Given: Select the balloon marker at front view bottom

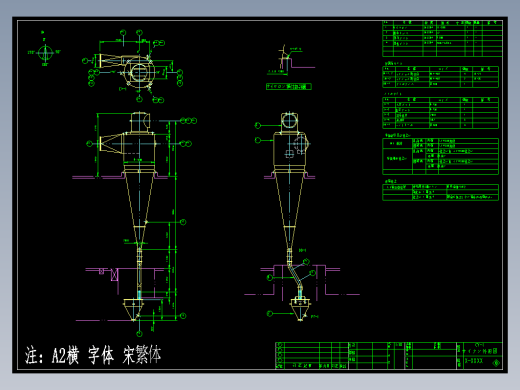Looking at the screenshot, I should pyautogui.click(x=139, y=333).
